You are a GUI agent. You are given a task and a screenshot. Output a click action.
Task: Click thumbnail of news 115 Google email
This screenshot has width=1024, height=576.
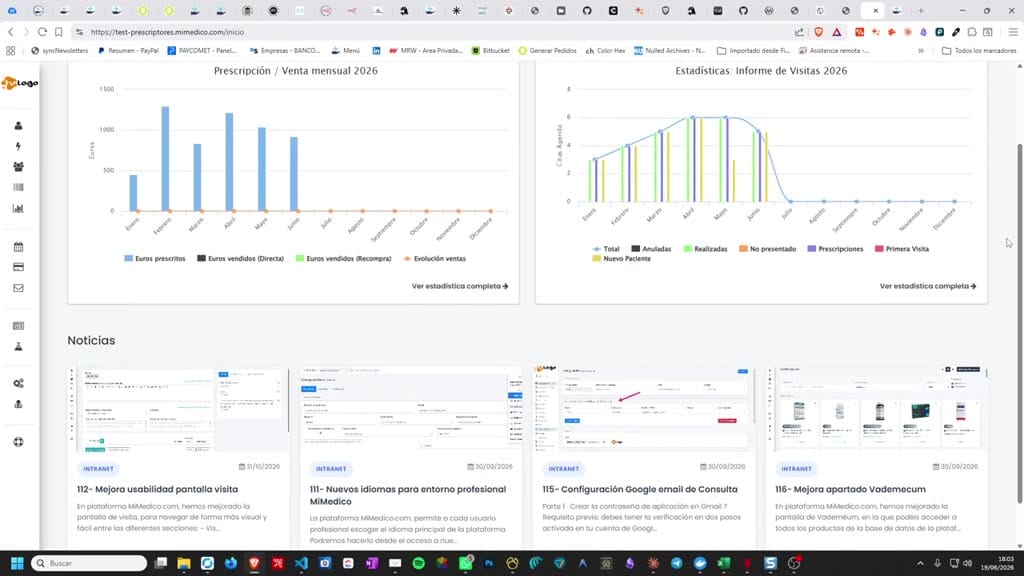[x=643, y=409]
